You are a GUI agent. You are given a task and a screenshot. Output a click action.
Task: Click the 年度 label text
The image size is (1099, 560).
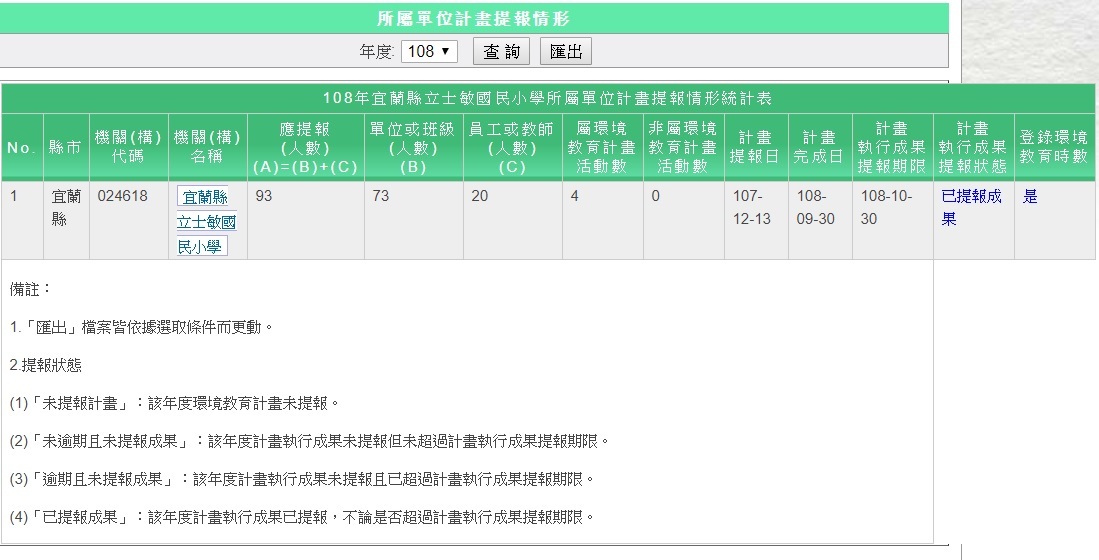[x=376, y=51]
